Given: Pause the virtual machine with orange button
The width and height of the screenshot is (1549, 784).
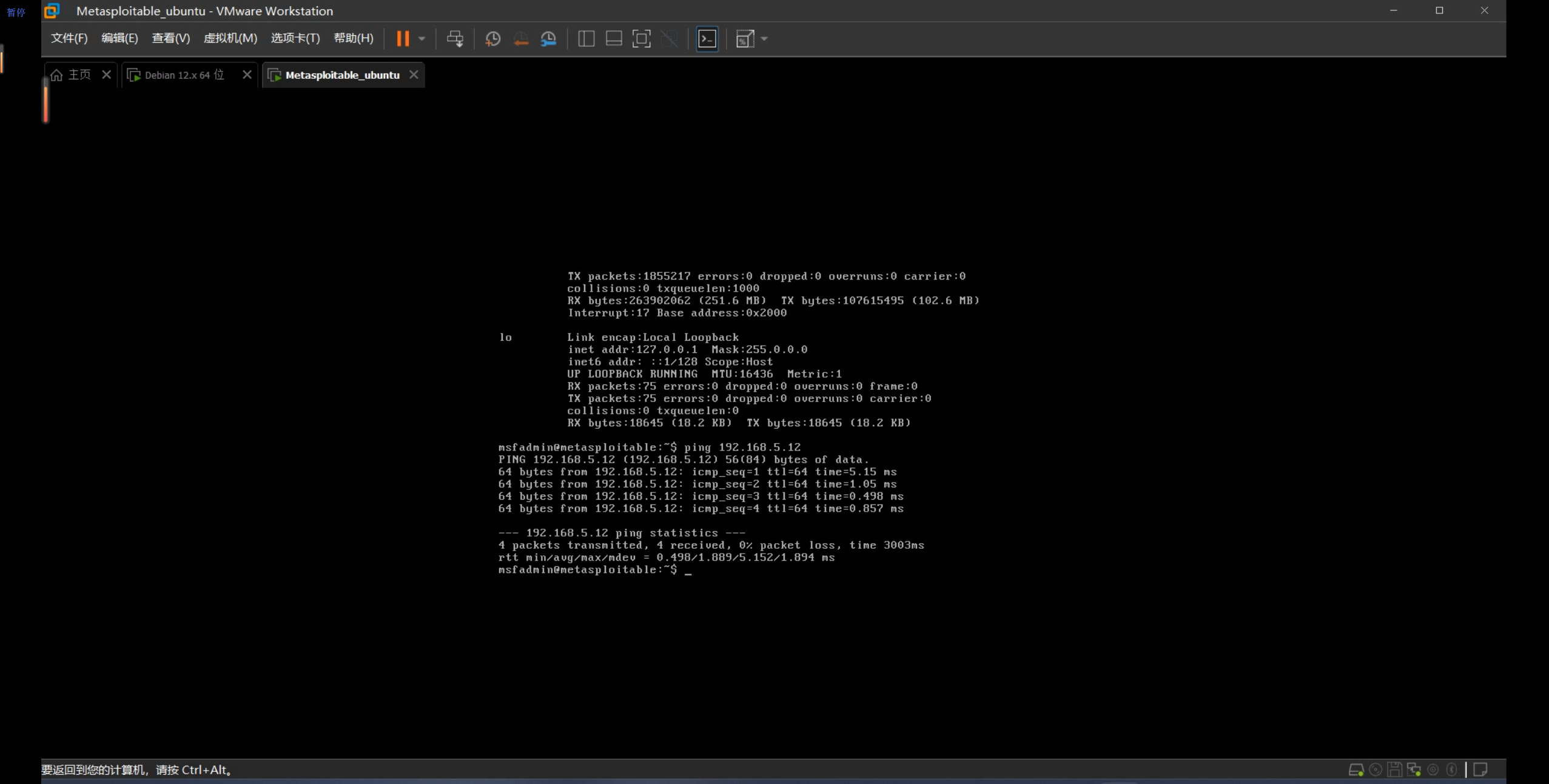Looking at the screenshot, I should pyautogui.click(x=403, y=39).
